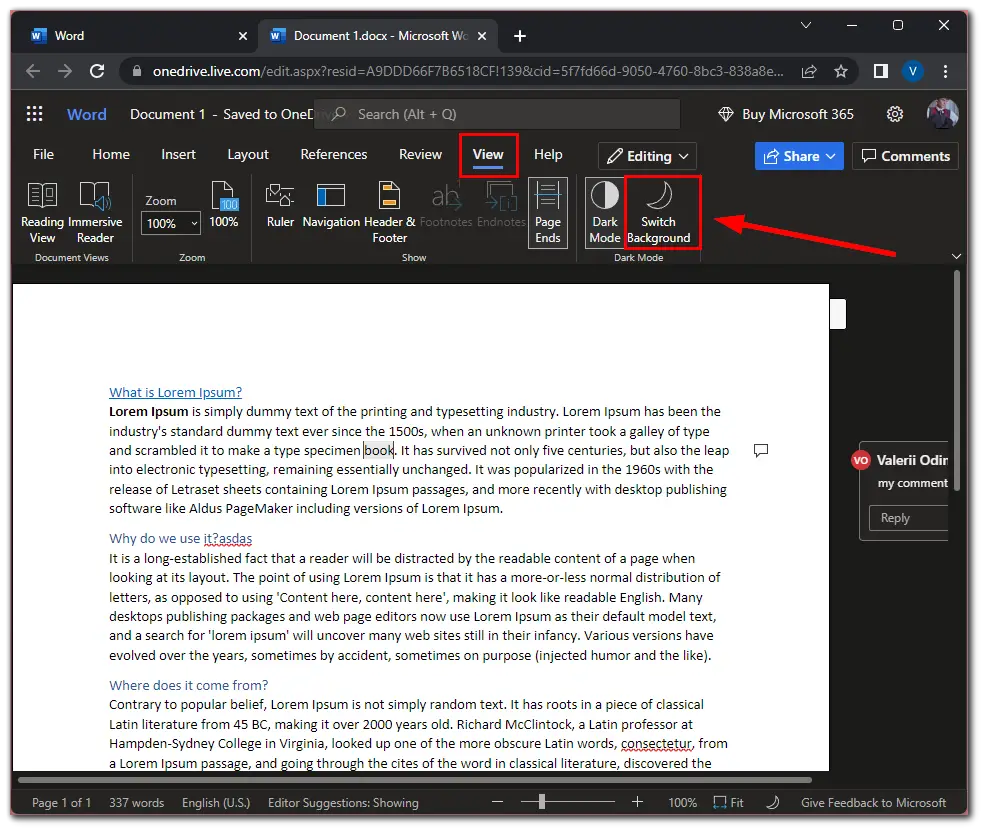Image resolution: width=986 pixels, height=833 pixels.
Task: Click the '337 words' count
Action: (x=136, y=802)
